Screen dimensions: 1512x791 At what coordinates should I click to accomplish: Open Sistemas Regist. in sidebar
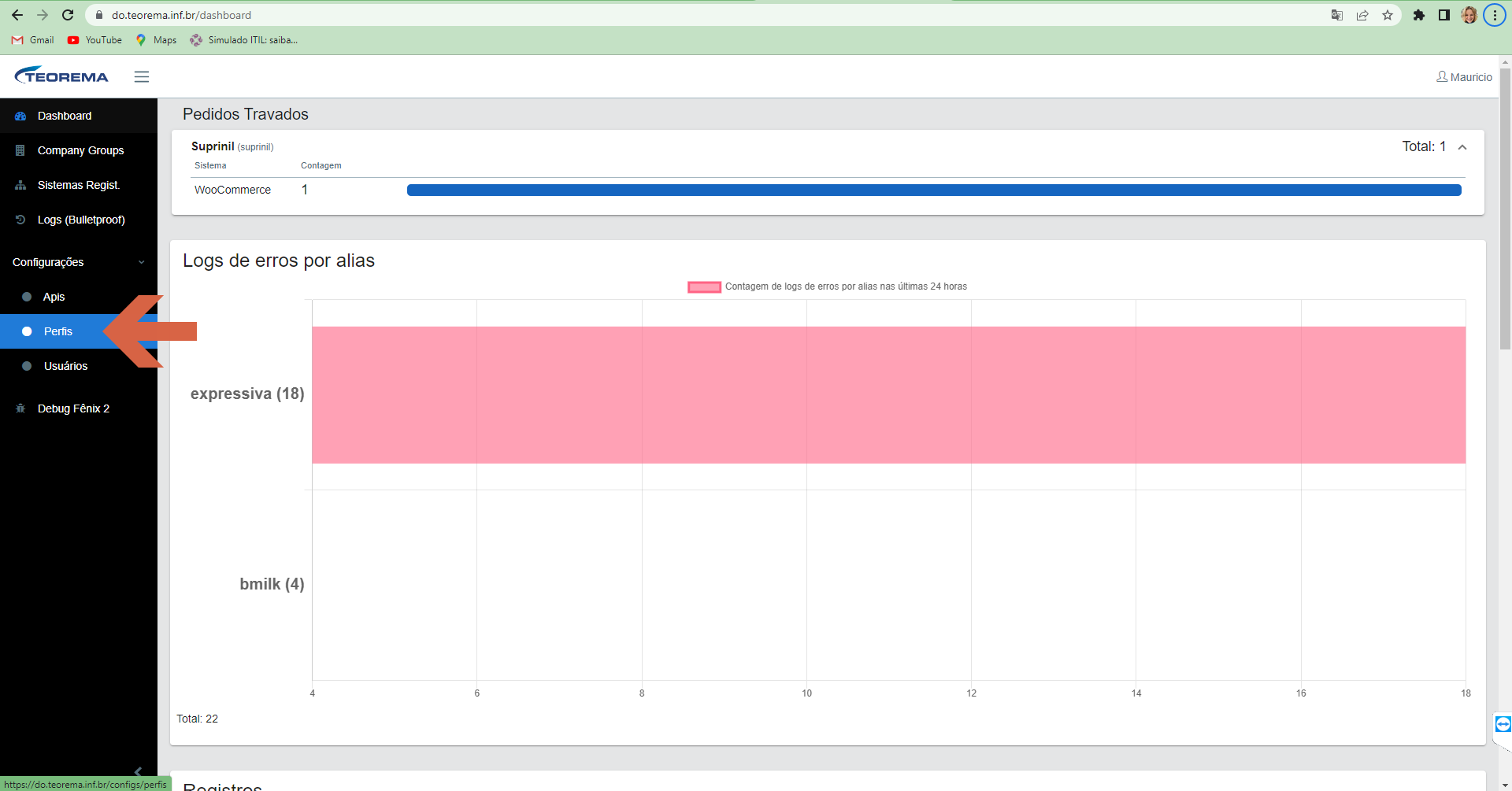(x=79, y=185)
